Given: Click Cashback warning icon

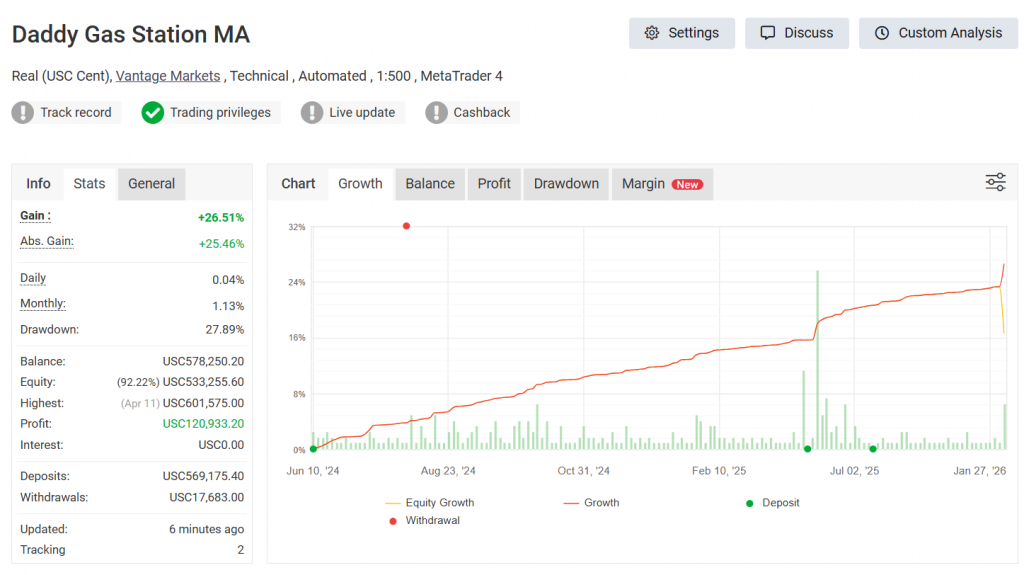Looking at the screenshot, I should point(436,113).
